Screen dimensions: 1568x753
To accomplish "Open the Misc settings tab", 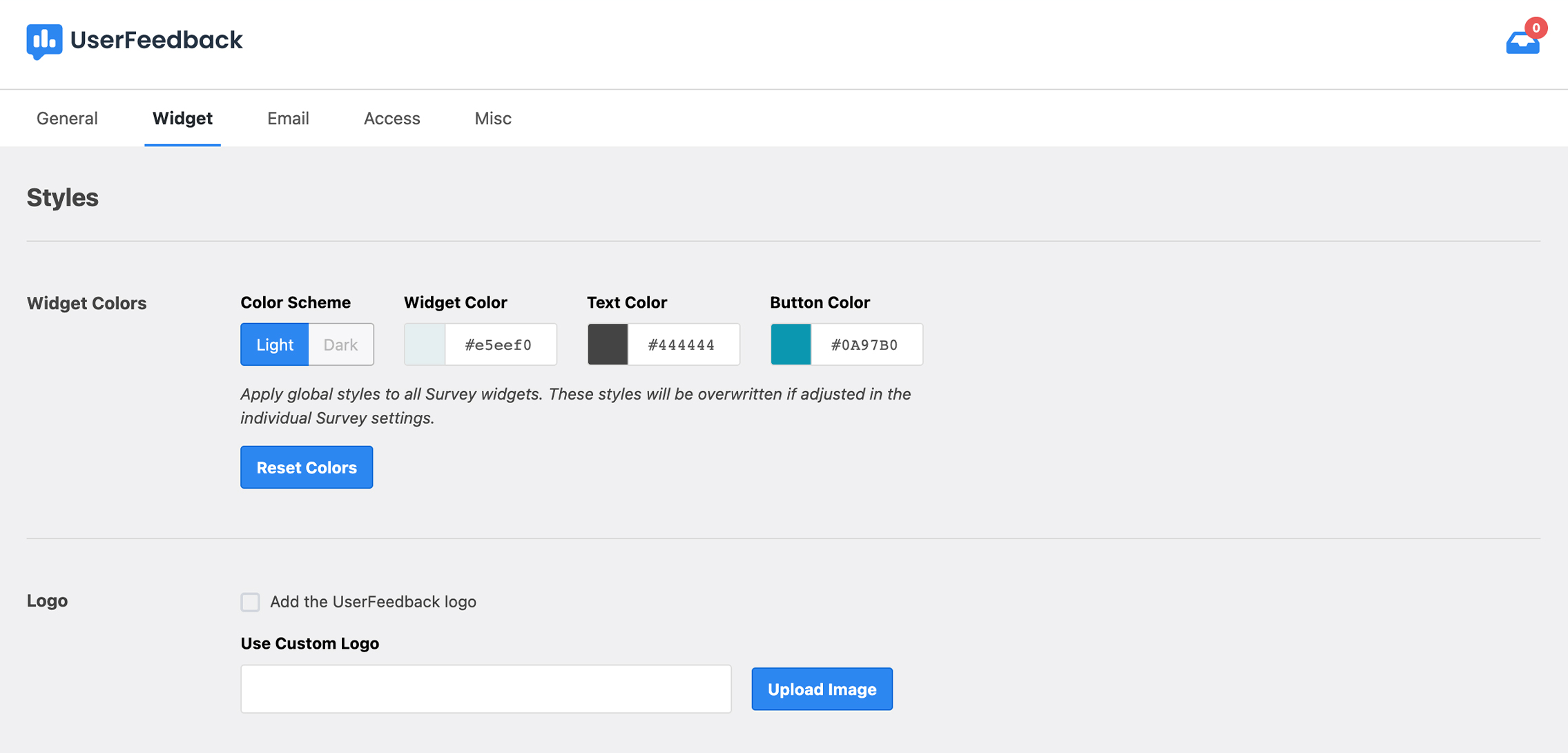I will pyautogui.click(x=493, y=117).
